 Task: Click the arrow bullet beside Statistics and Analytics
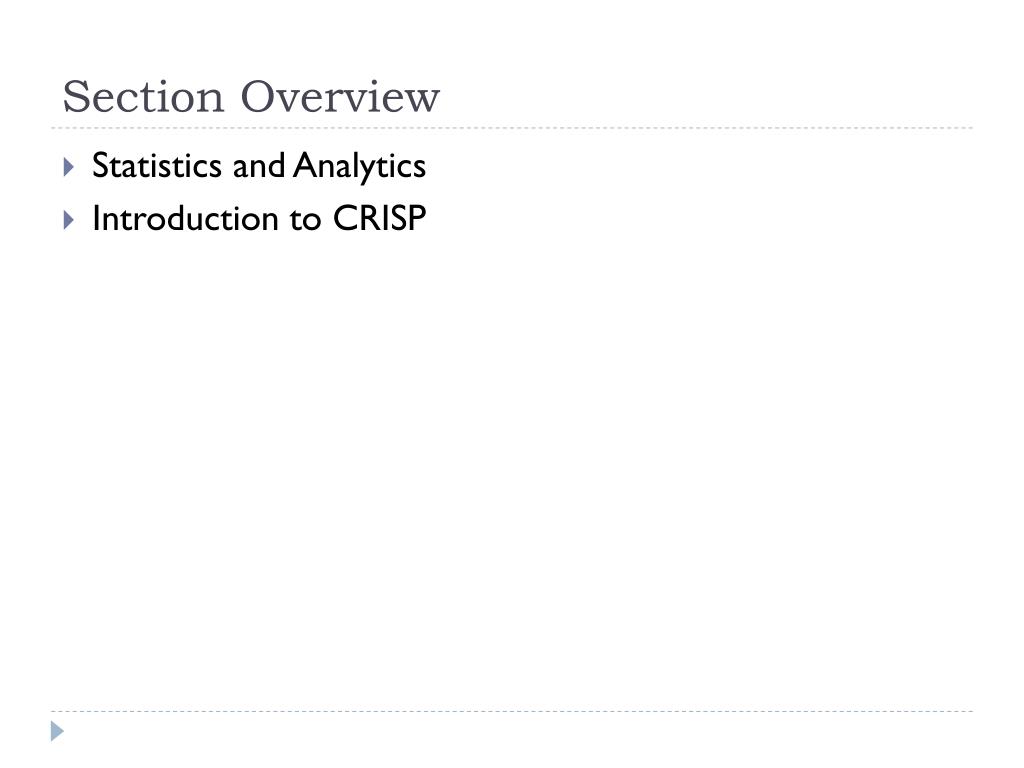69,167
